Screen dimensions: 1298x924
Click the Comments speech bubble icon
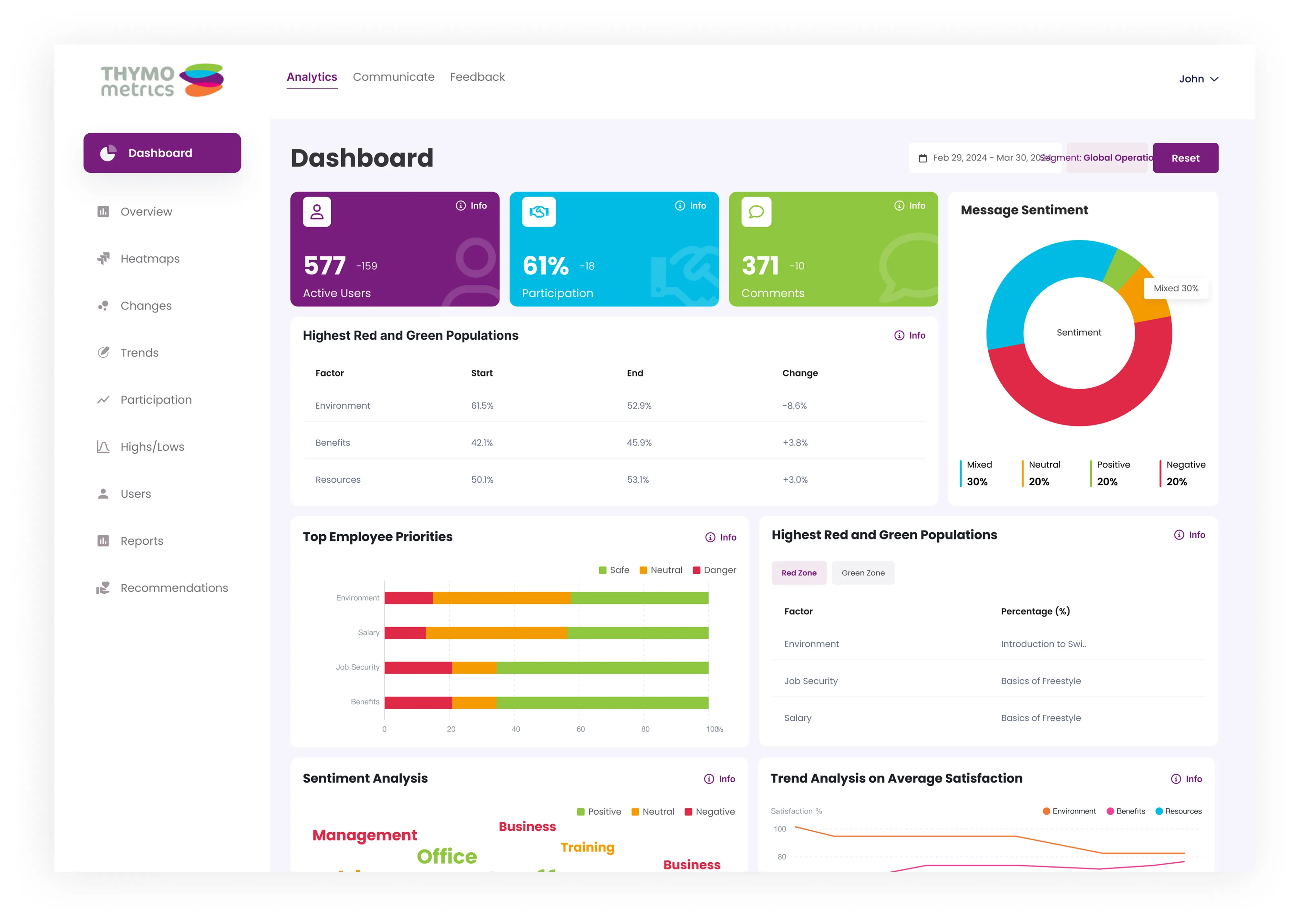756,212
